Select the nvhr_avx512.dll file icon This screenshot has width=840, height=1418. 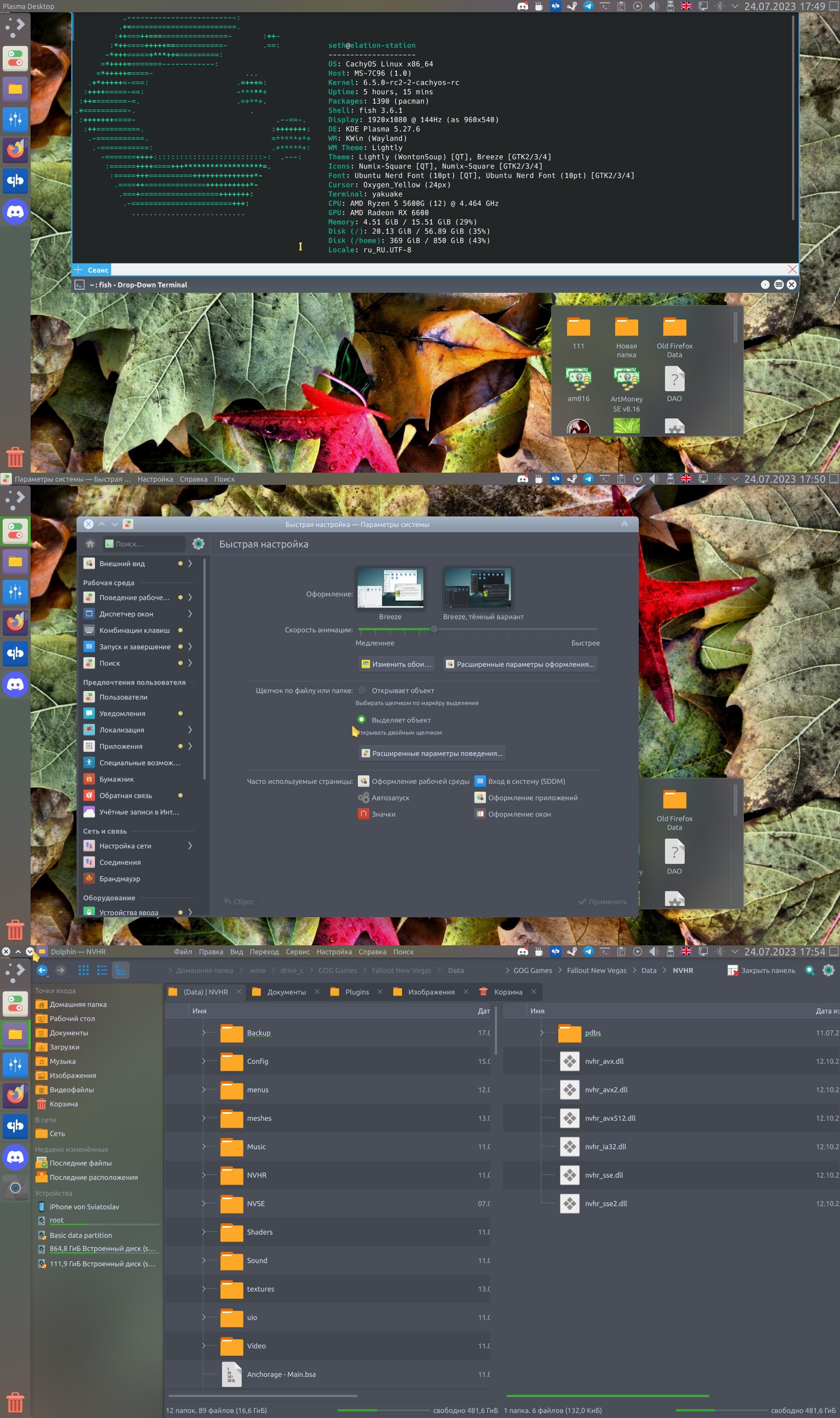(570, 1118)
